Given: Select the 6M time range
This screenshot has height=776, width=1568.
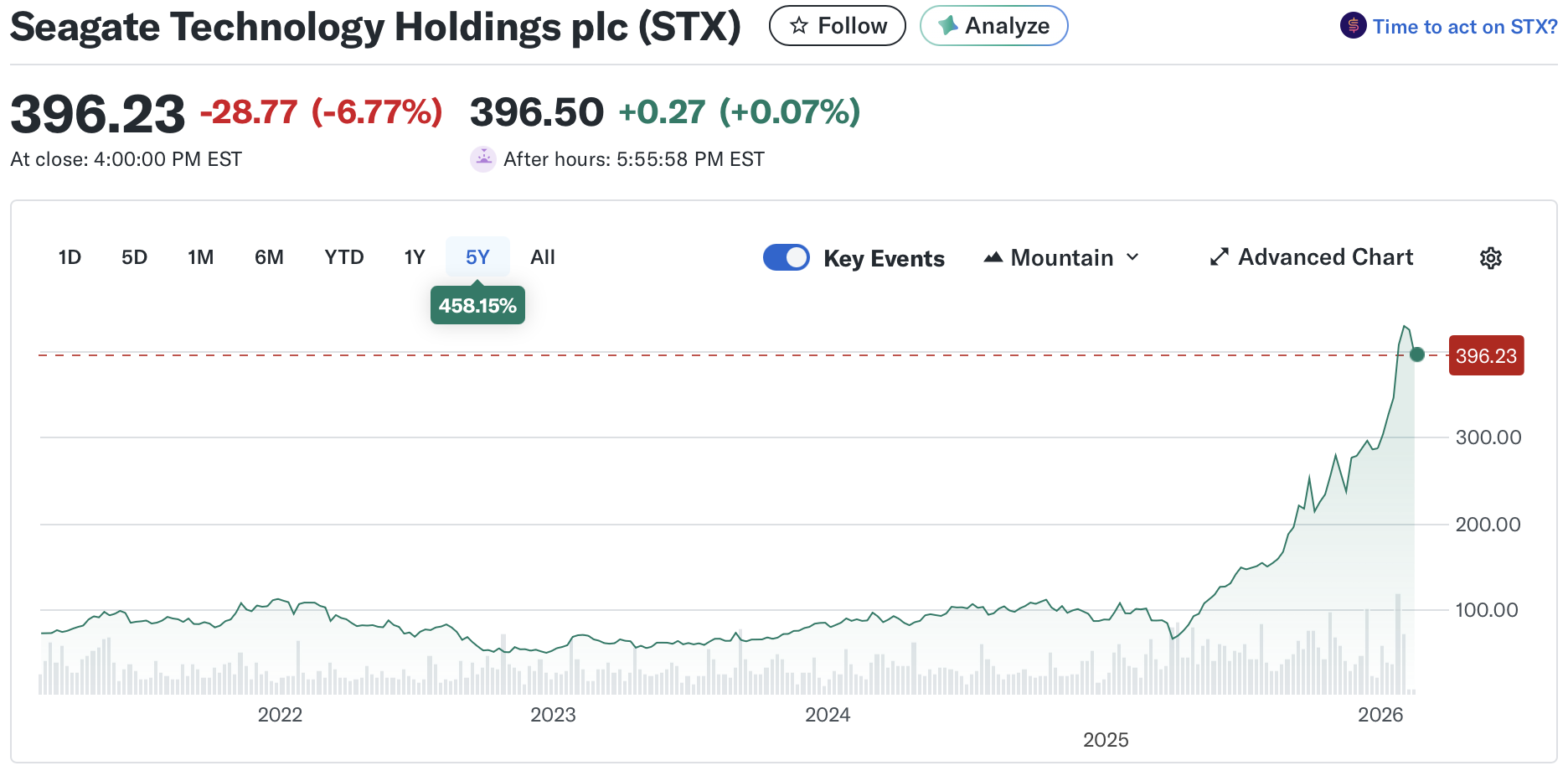Looking at the screenshot, I should [x=269, y=257].
